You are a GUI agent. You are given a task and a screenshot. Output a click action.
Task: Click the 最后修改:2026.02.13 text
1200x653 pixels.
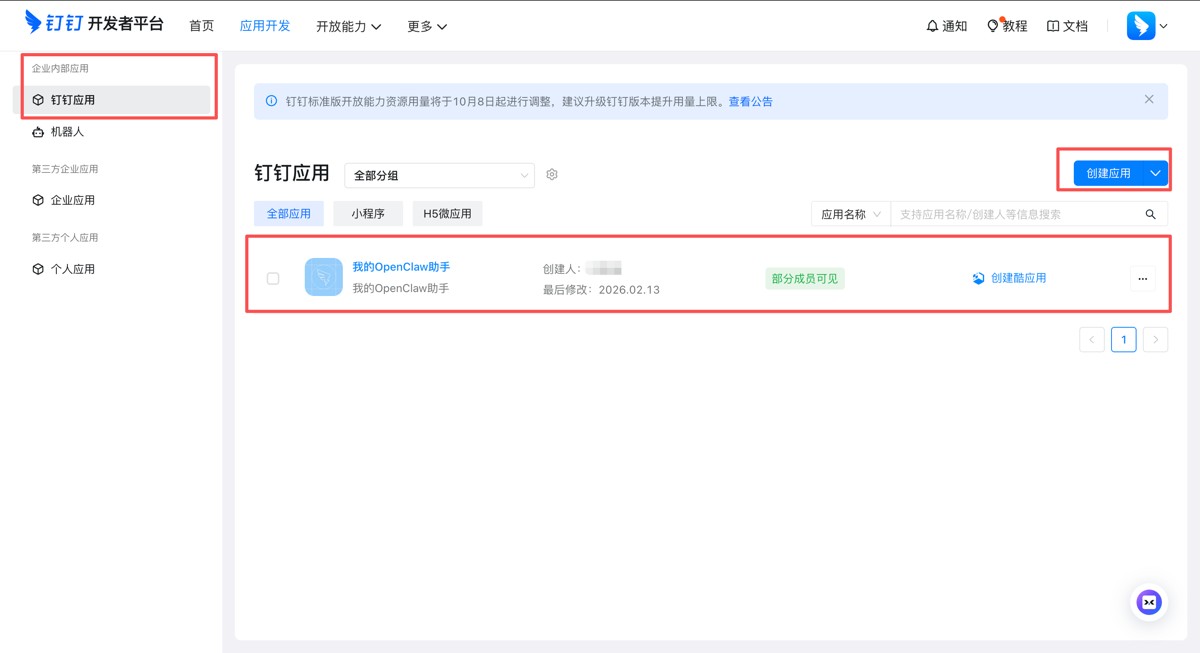[601, 289]
